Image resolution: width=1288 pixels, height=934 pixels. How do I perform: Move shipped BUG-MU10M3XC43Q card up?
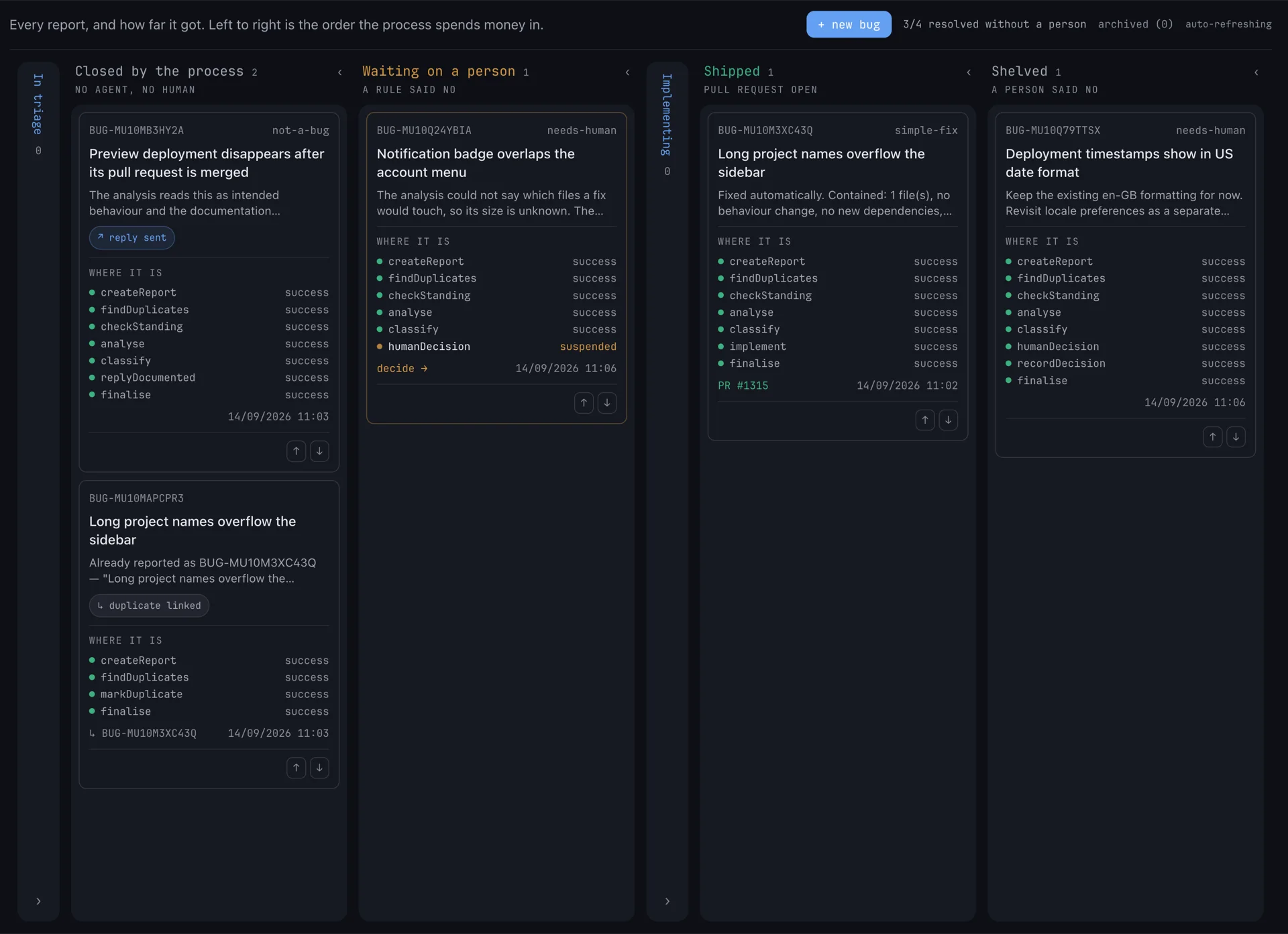pos(925,420)
